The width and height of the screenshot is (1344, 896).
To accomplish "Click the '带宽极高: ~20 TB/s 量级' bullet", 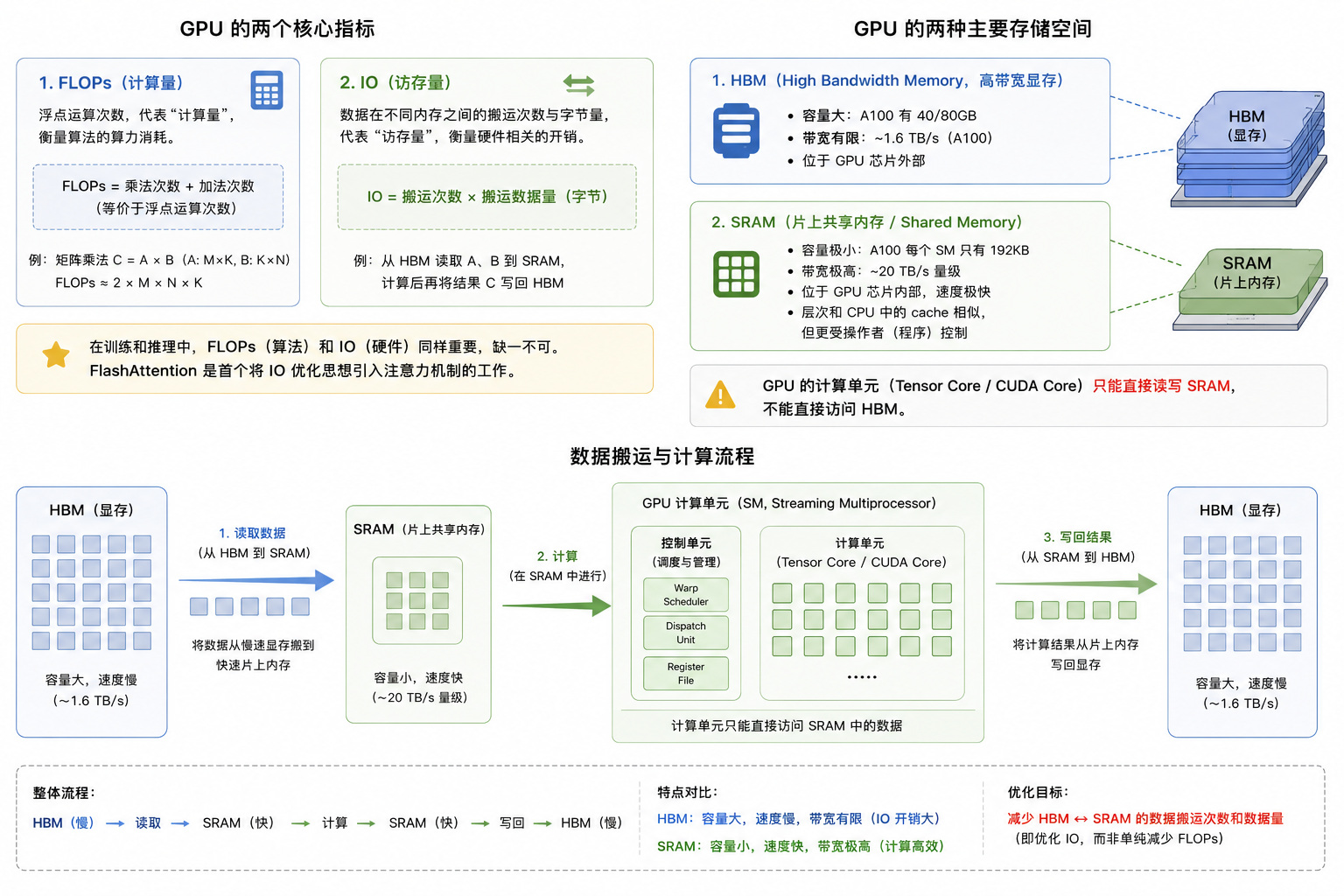I will click(881, 271).
